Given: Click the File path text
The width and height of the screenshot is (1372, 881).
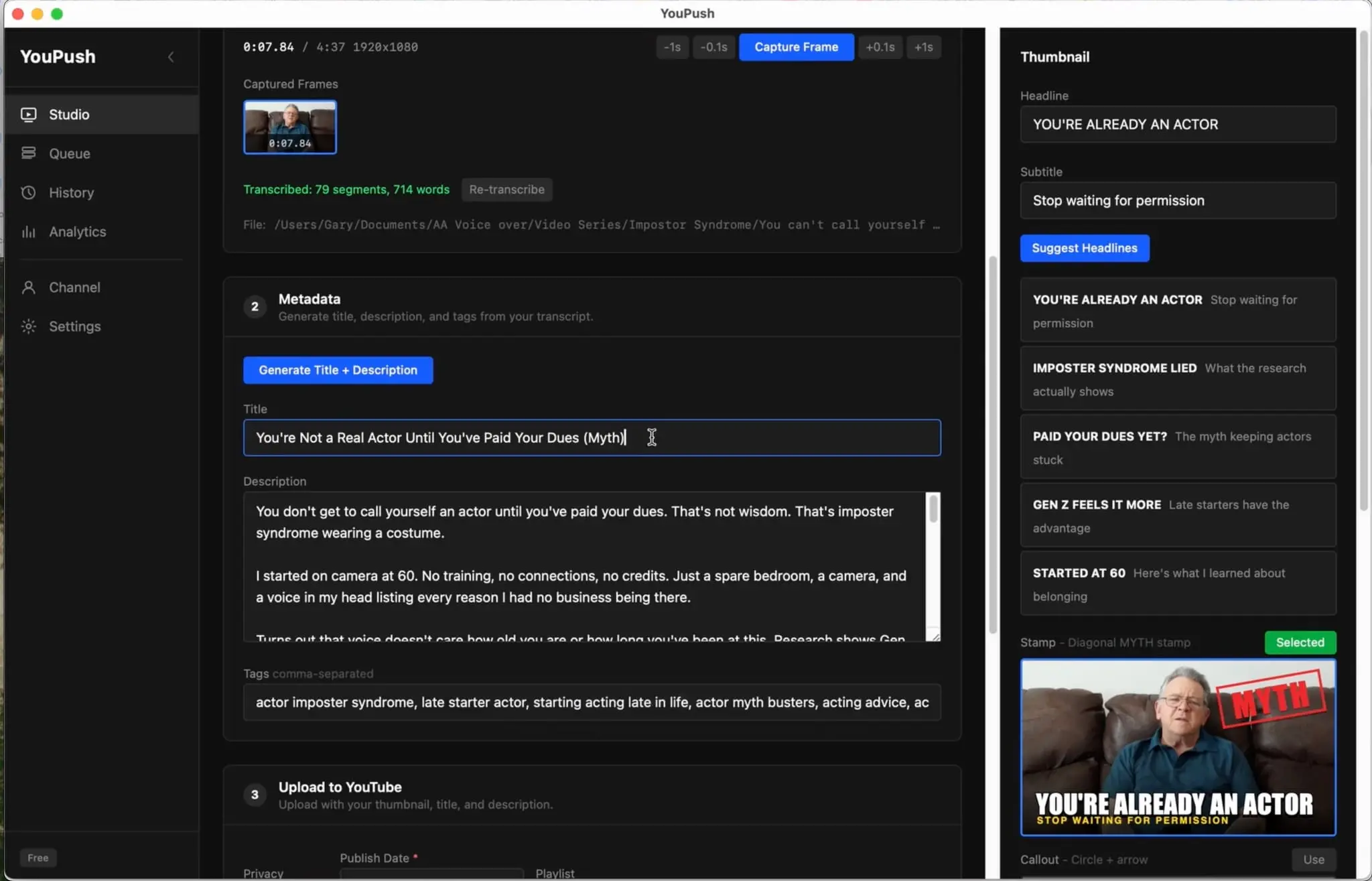Looking at the screenshot, I should [592, 225].
